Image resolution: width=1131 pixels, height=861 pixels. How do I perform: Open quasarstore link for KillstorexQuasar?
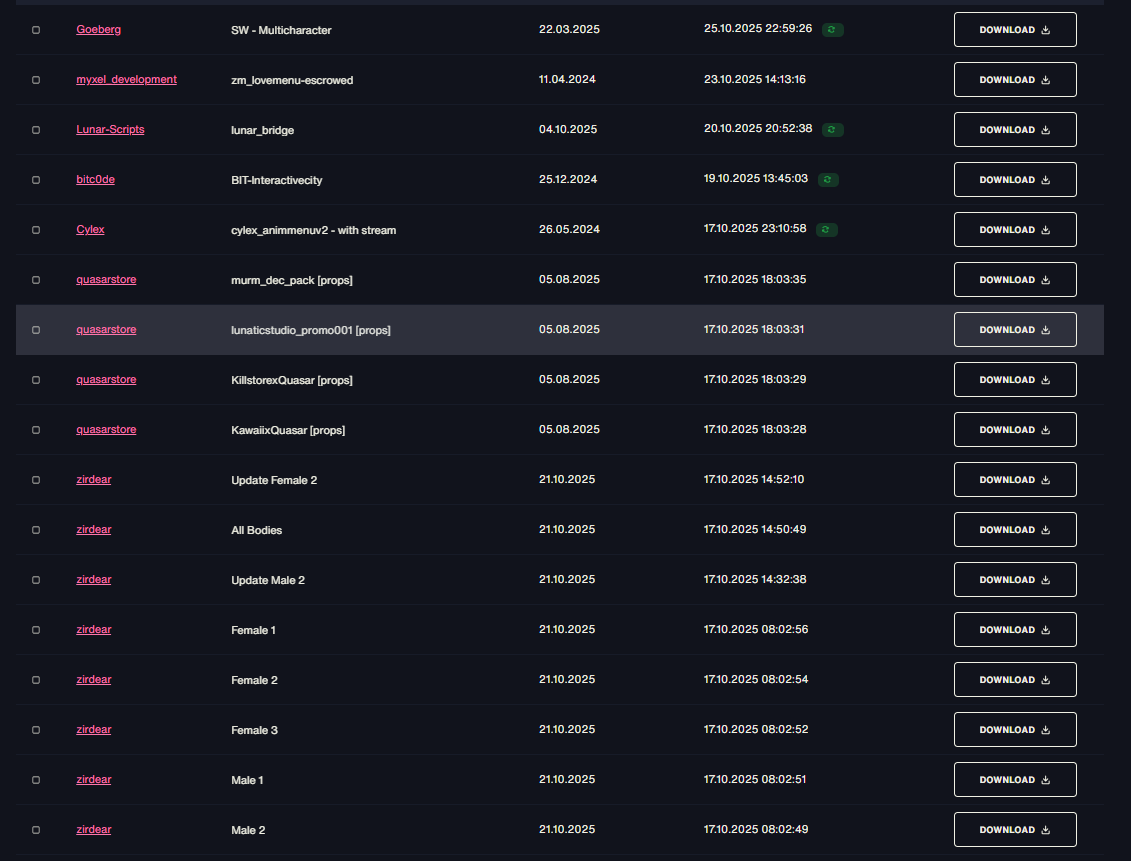(106, 379)
